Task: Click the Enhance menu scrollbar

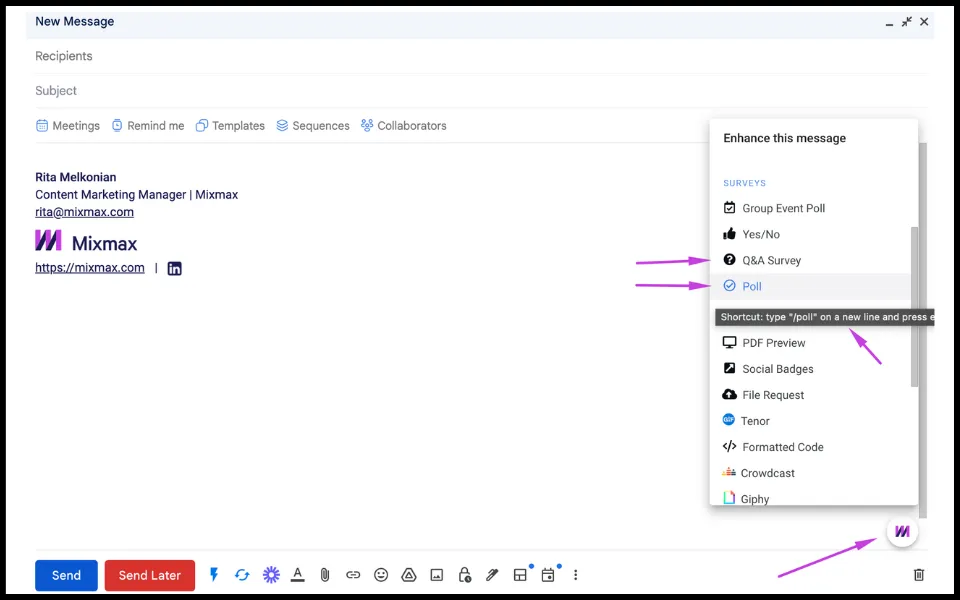Action: click(x=914, y=307)
